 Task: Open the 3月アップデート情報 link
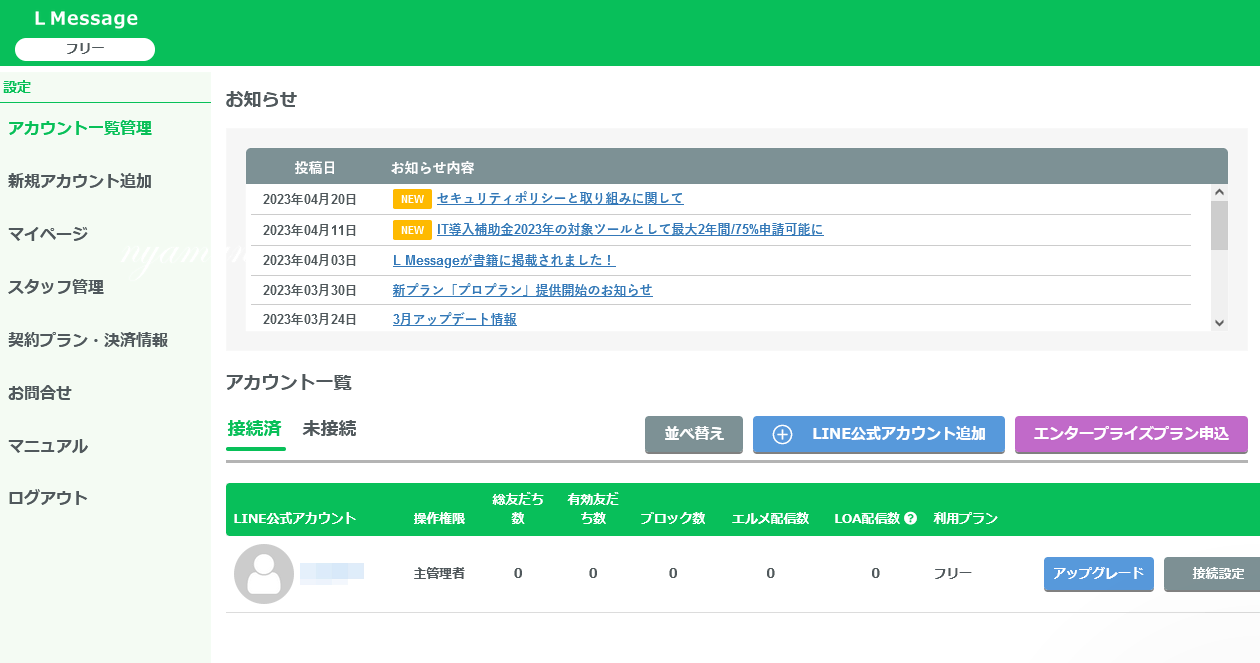(x=455, y=320)
